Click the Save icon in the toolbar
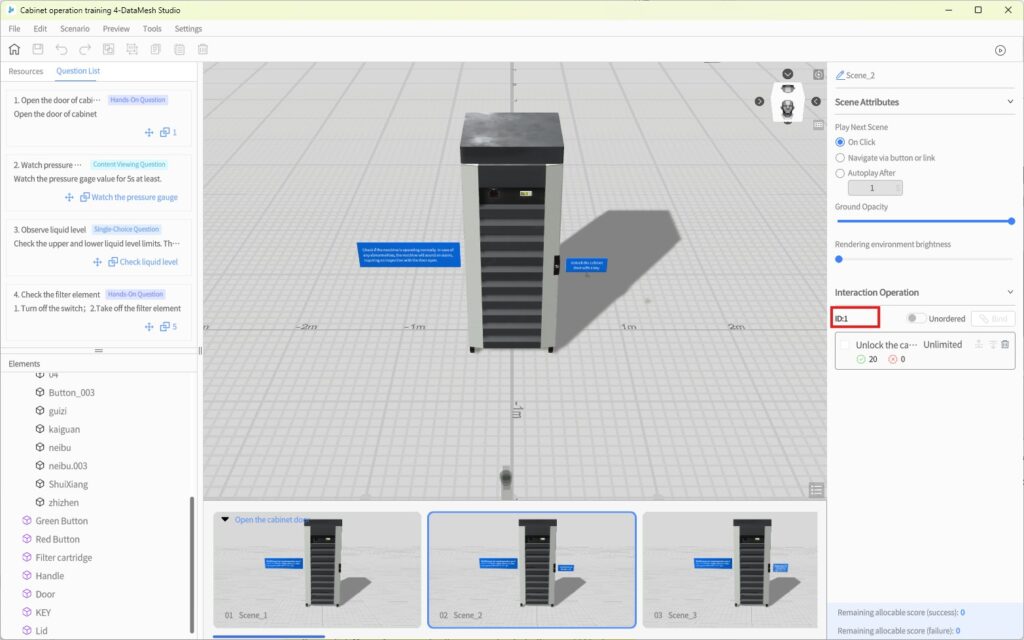This screenshot has width=1024, height=640. [x=38, y=49]
